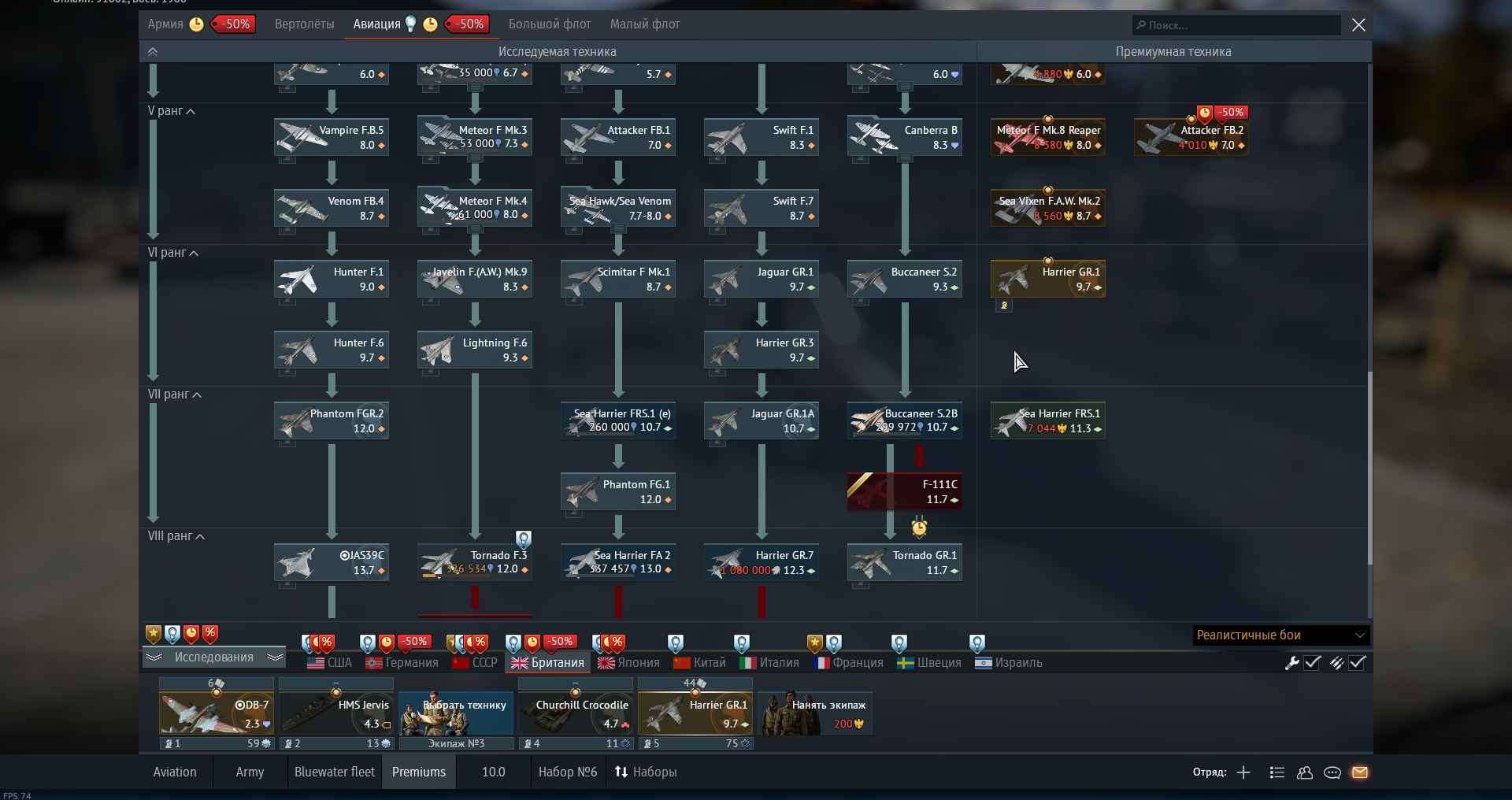Select США nation tab
The height and width of the screenshot is (800, 1512).
point(329,663)
